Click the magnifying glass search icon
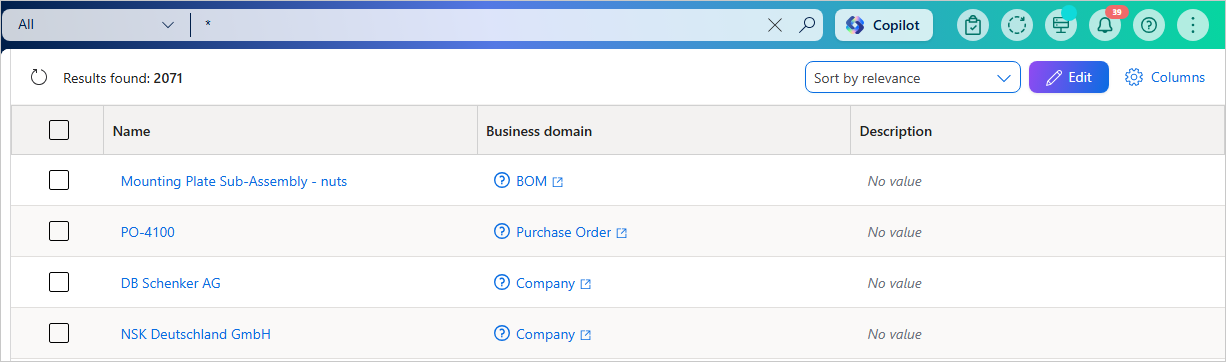The height and width of the screenshot is (362, 1226). point(807,25)
